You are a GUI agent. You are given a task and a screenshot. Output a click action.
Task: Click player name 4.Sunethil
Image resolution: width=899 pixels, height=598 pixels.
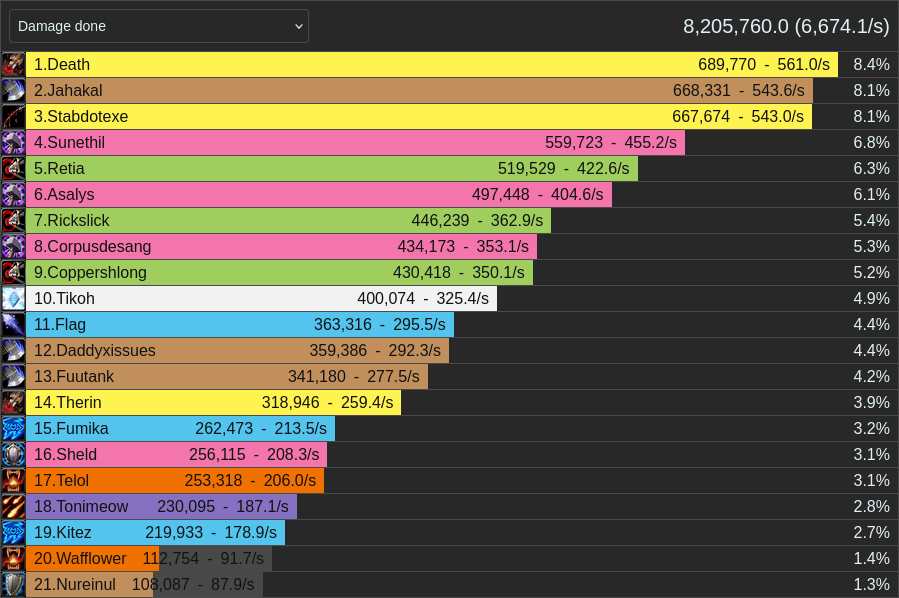click(x=69, y=143)
